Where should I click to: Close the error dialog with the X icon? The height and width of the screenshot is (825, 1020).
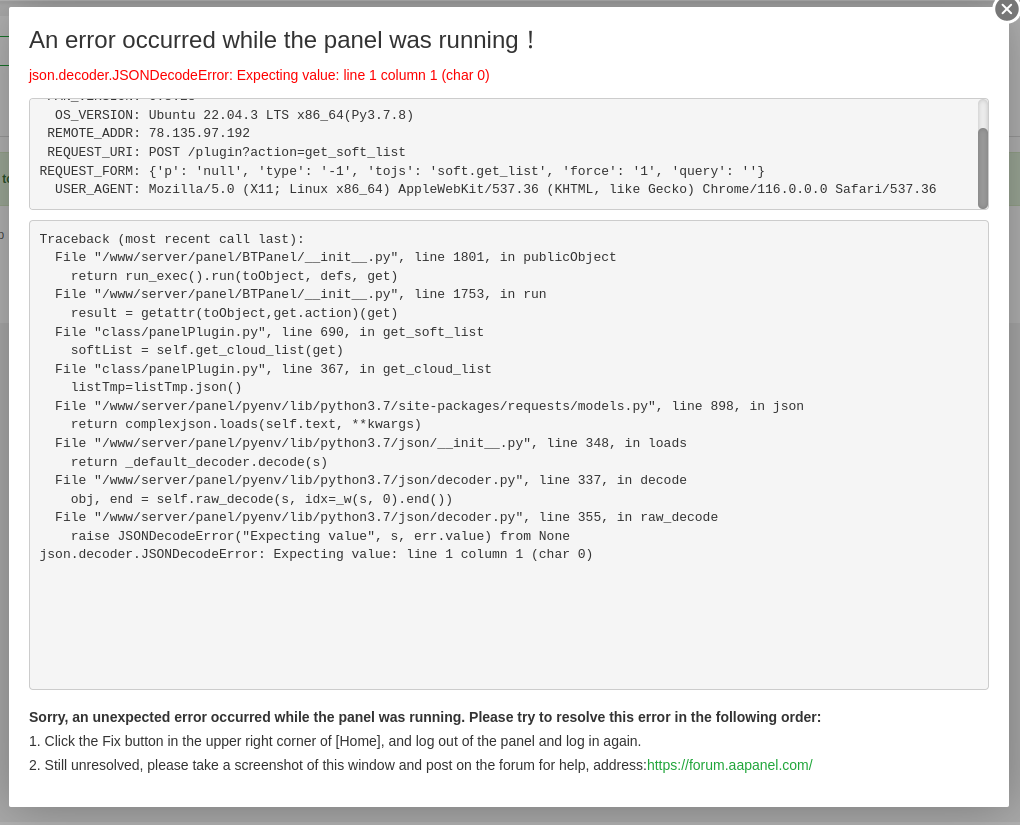click(1006, 9)
